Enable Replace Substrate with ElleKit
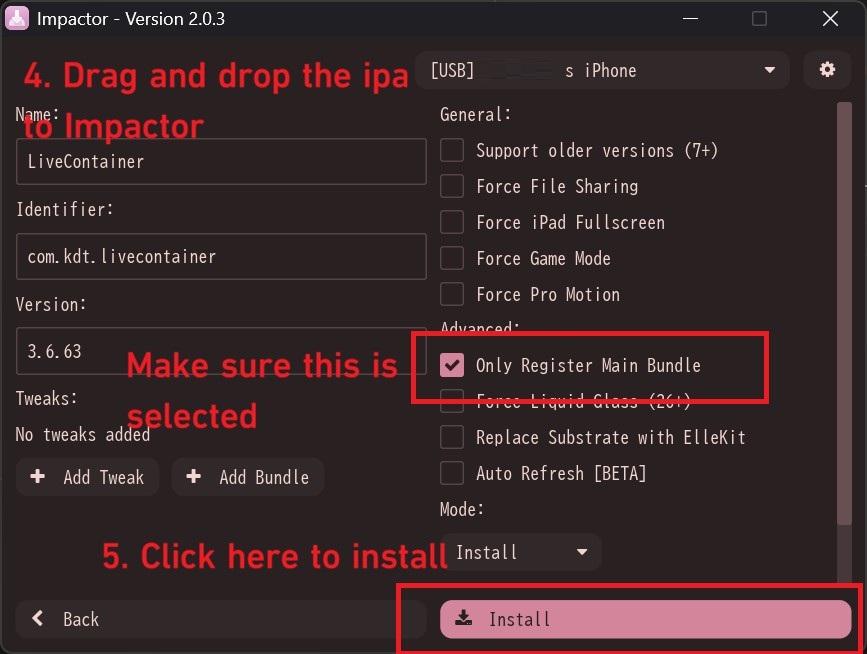 [x=452, y=437]
